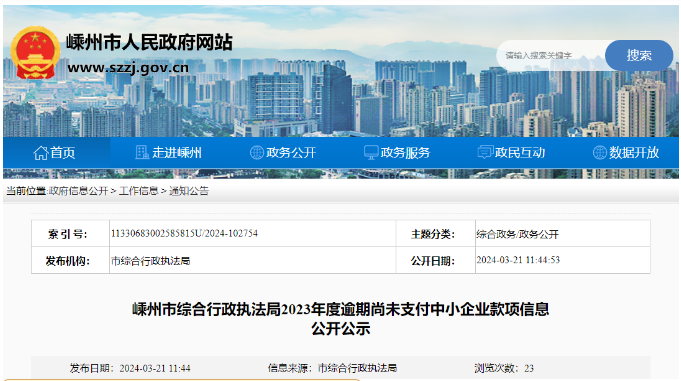681x381 pixels.
Task: Click the 嵊州市人民政府网站 site title
Action: [149, 43]
